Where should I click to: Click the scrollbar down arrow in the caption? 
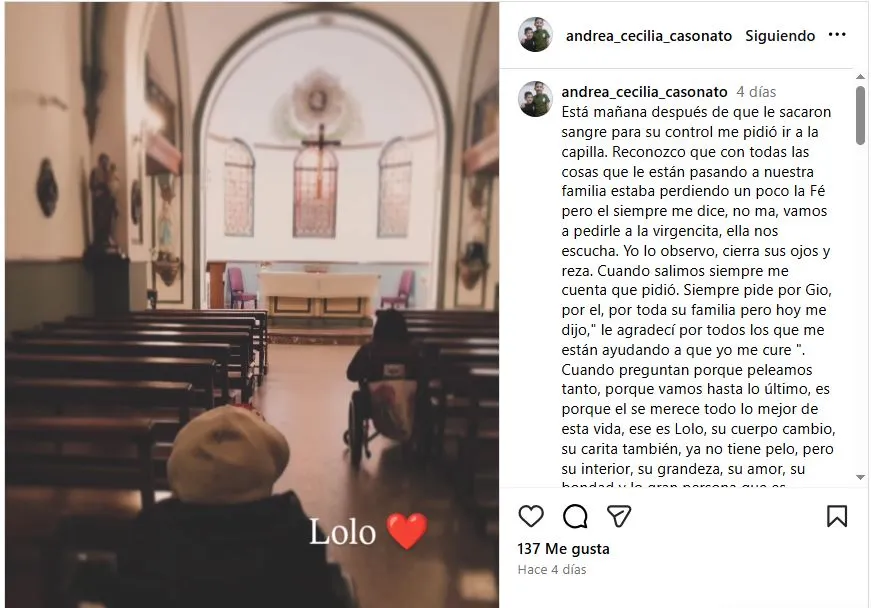860,477
